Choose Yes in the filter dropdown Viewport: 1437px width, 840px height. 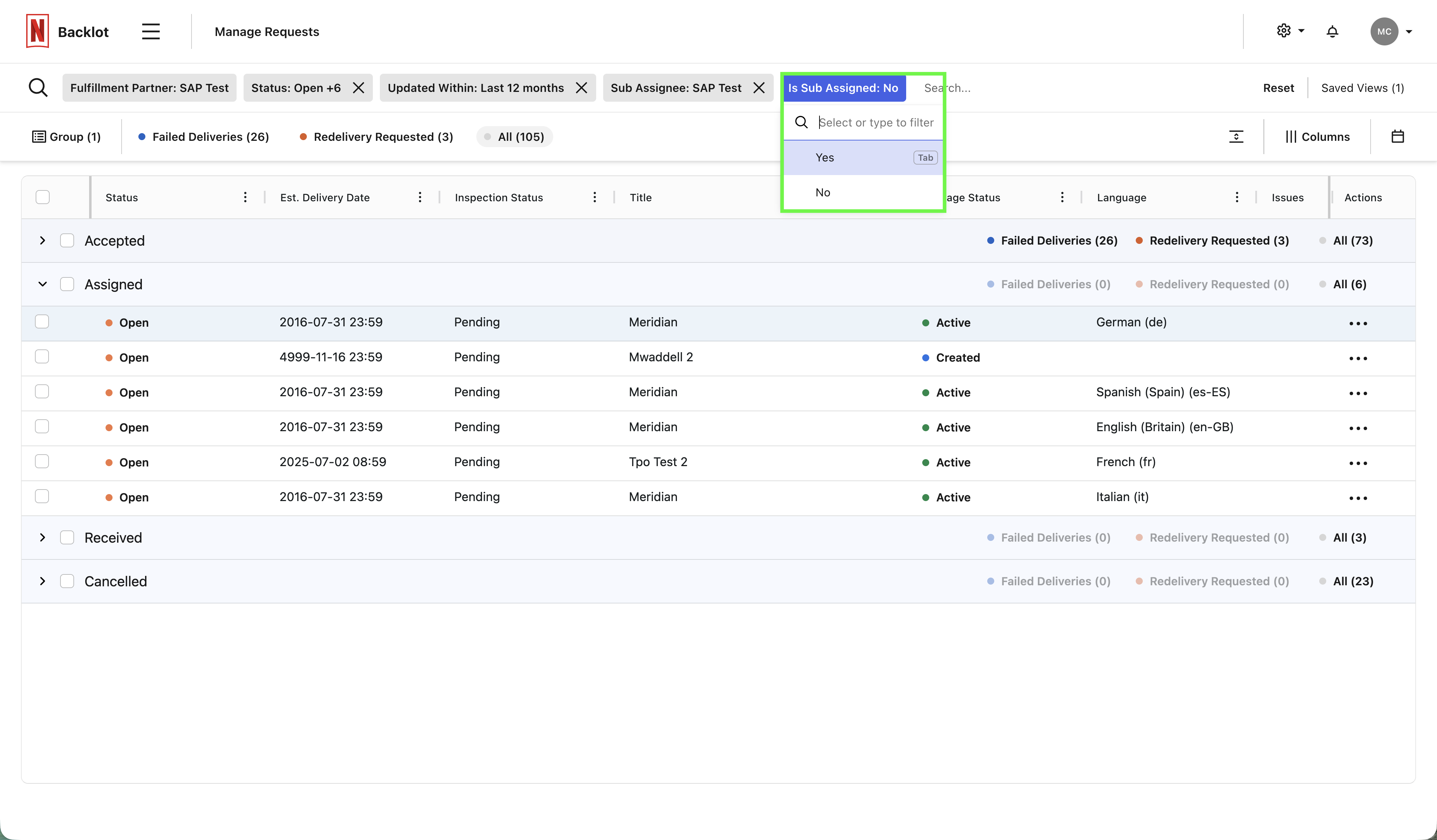[825, 157]
